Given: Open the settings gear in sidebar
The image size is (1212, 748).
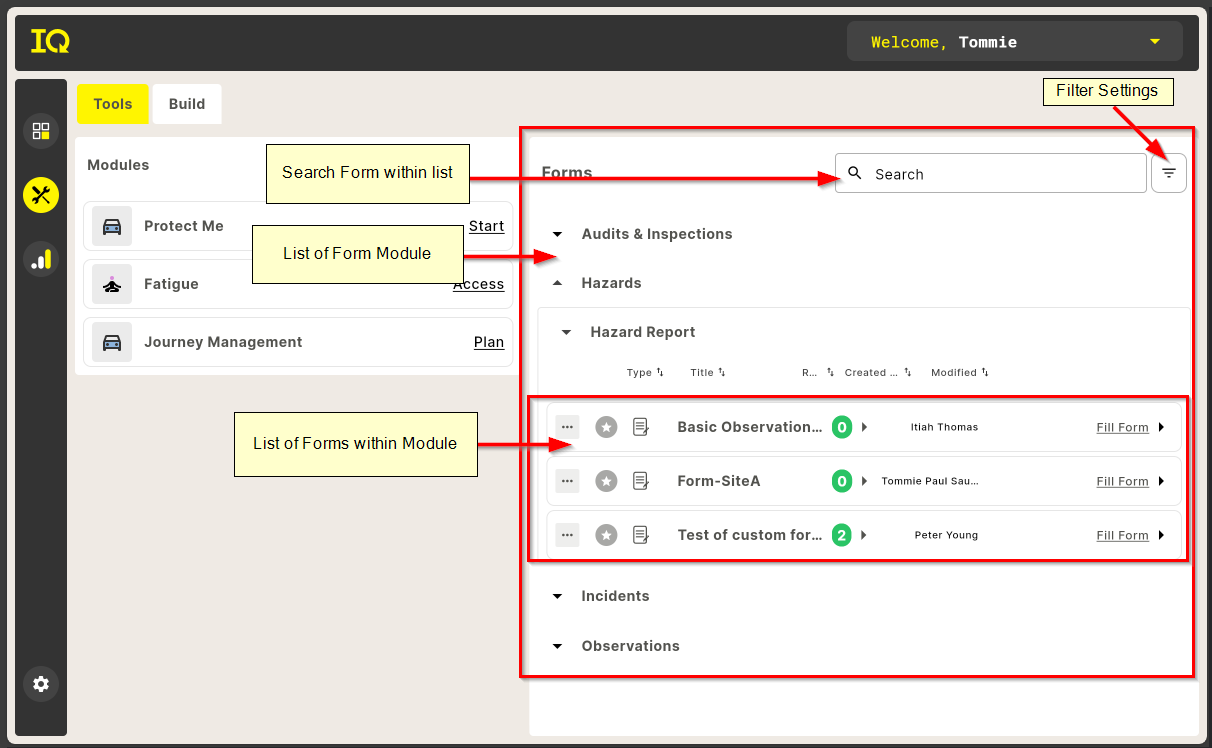Looking at the screenshot, I should 41,684.
